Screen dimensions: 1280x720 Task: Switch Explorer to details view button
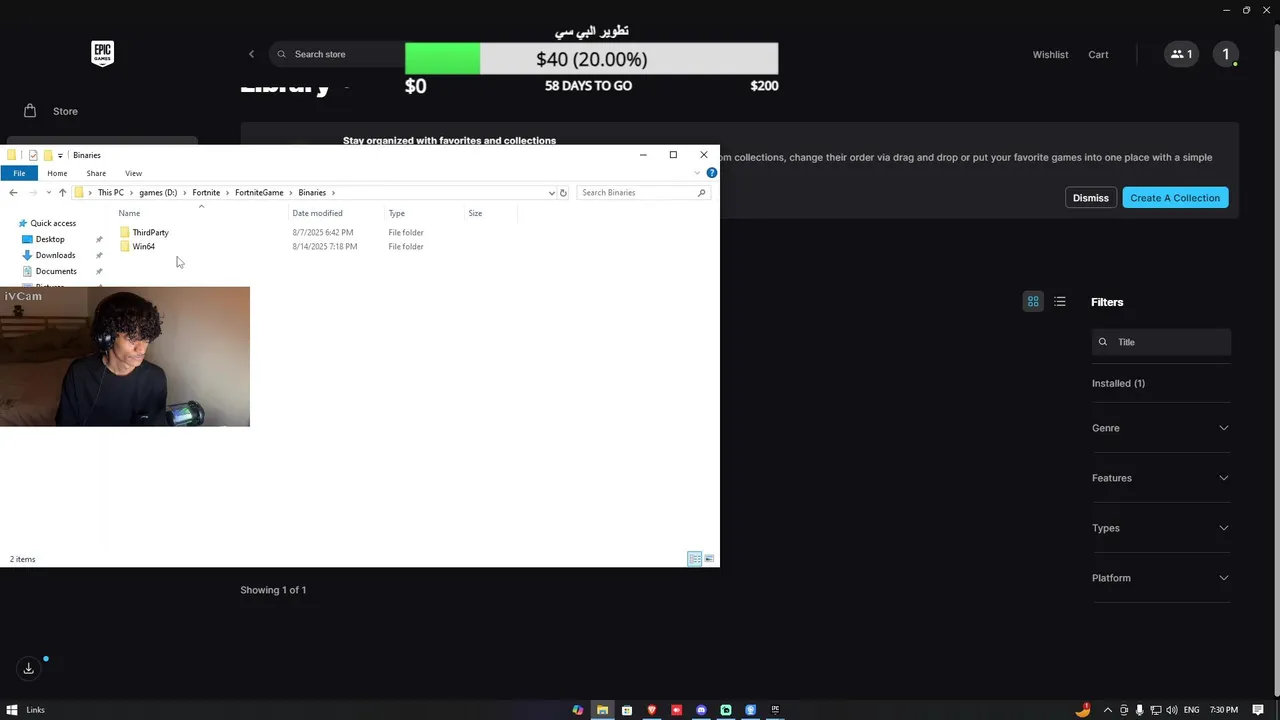point(694,559)
